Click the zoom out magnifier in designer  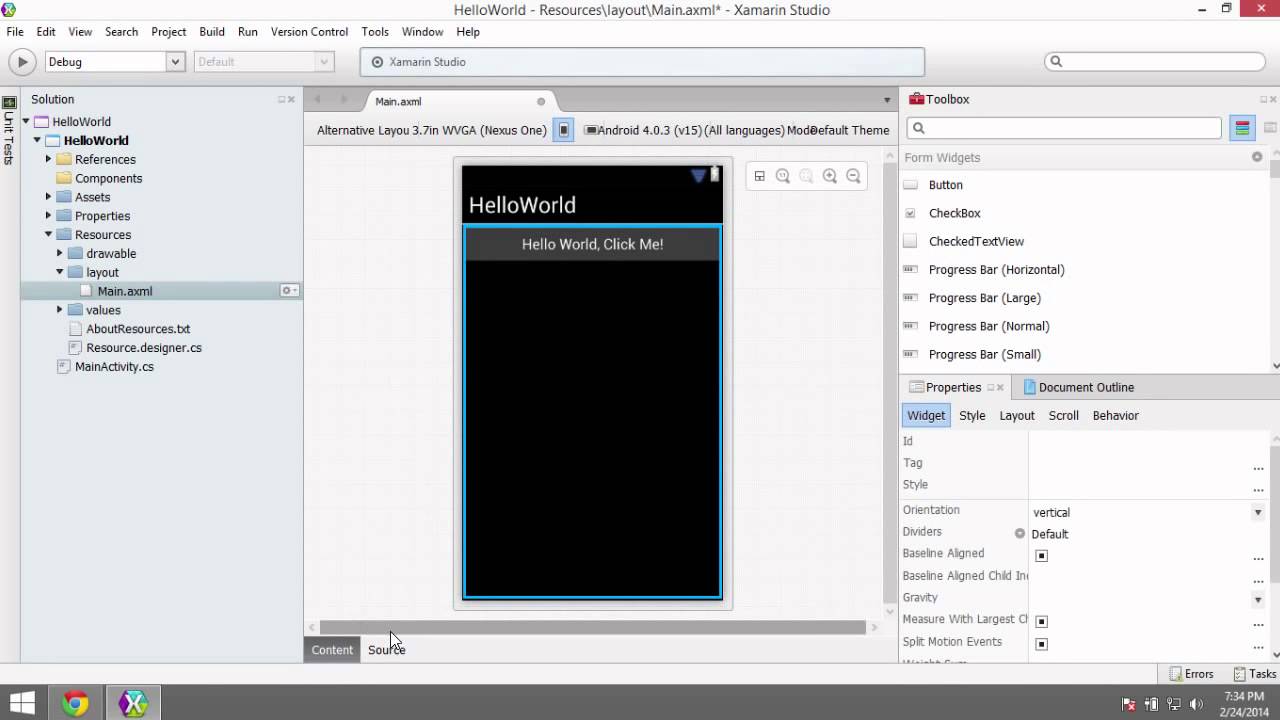click(x=853, y=176)
